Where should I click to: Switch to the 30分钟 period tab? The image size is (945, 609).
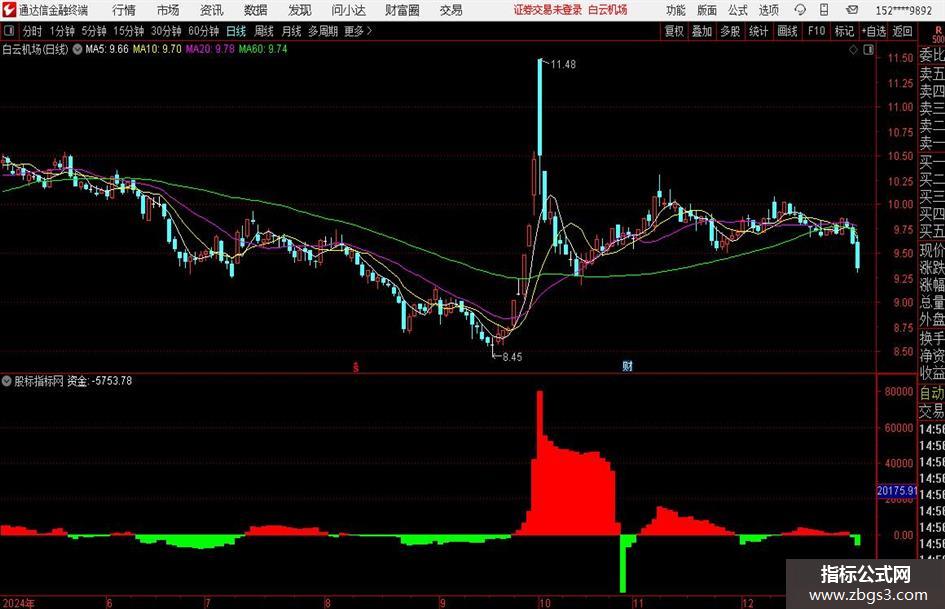coord(166,31)
